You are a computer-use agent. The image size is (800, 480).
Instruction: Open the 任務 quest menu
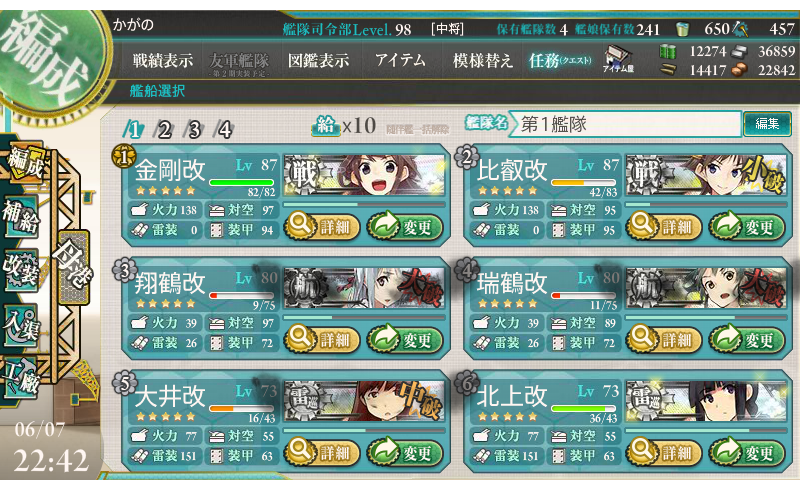tap(560, 61)
